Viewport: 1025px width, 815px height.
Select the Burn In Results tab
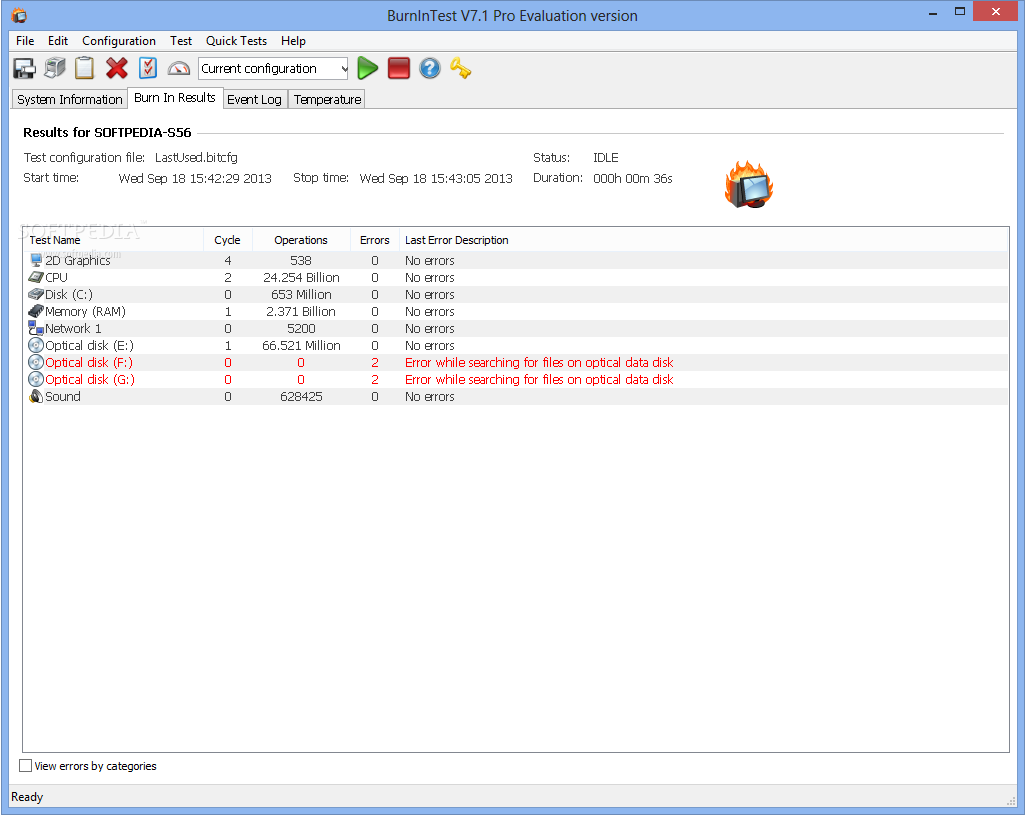(x=175, y=97)
